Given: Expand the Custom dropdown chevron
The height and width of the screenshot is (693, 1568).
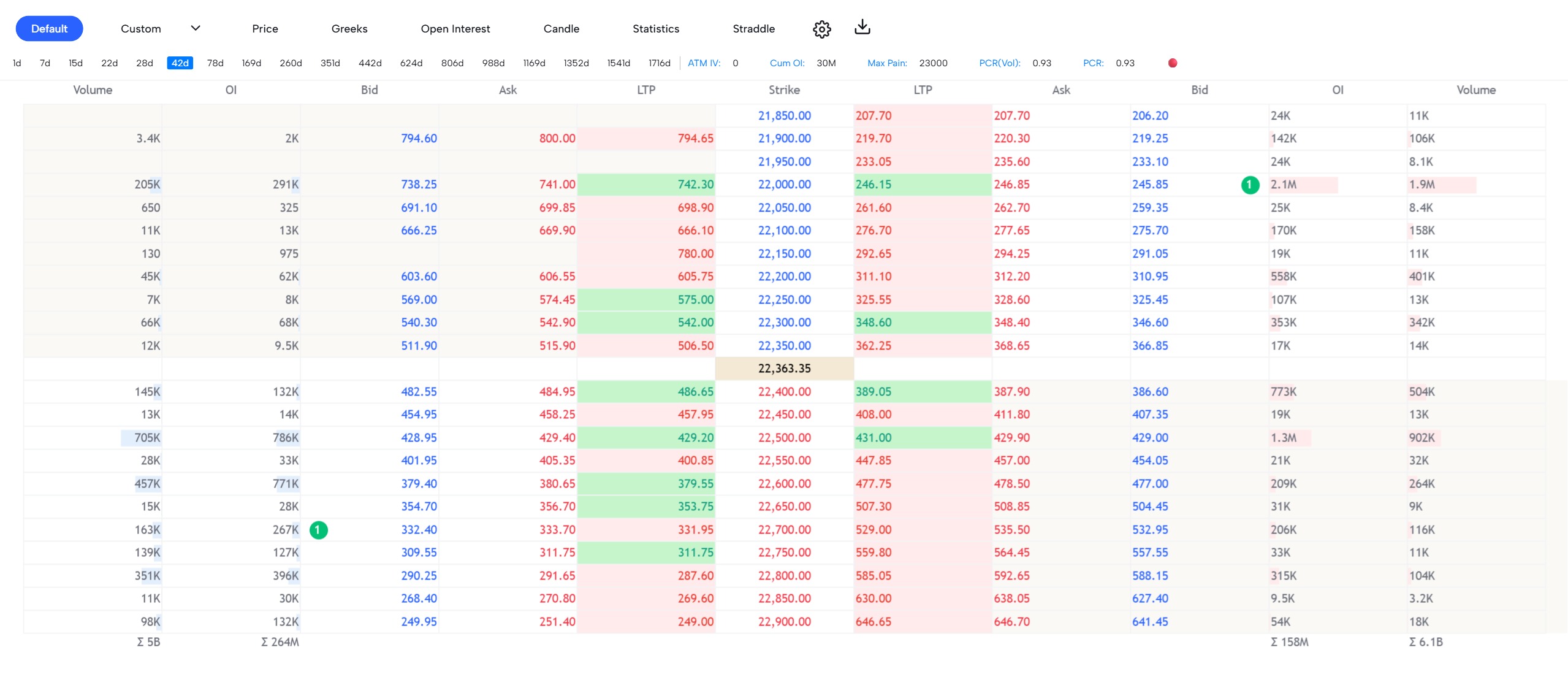Looking at the screenshot, I should (x=196, y=28).
